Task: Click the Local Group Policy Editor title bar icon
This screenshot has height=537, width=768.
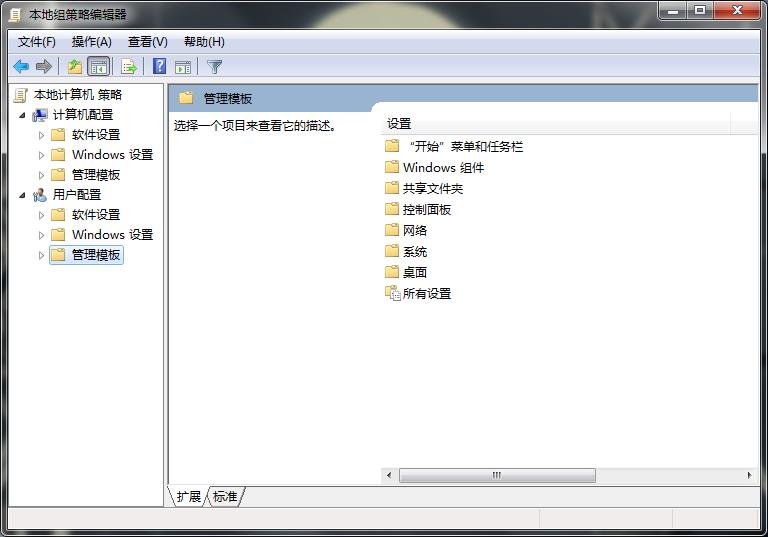Action: click(16, 15)
